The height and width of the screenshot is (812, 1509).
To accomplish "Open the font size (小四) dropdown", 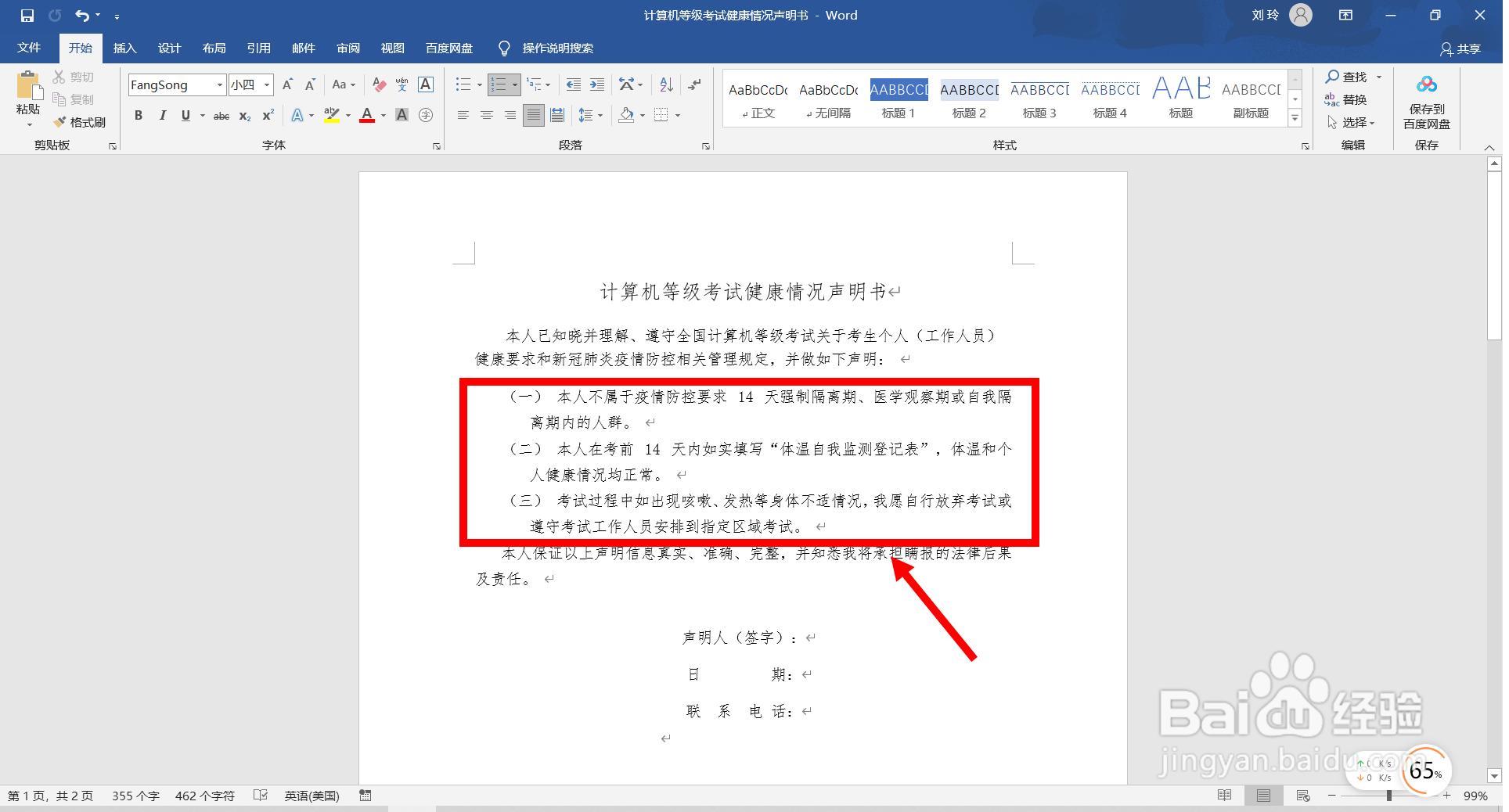I will [267, 84].
